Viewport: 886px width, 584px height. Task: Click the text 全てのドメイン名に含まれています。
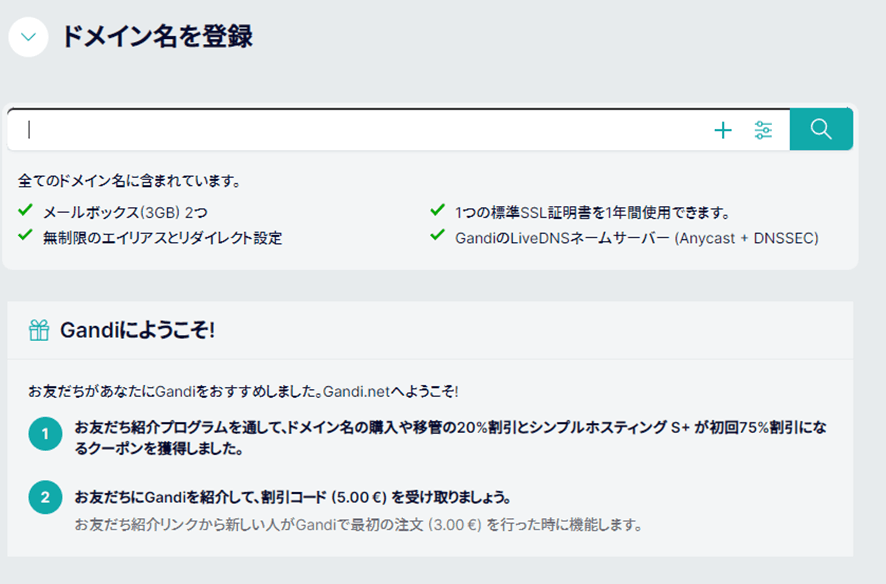click(x=130, y=181)
